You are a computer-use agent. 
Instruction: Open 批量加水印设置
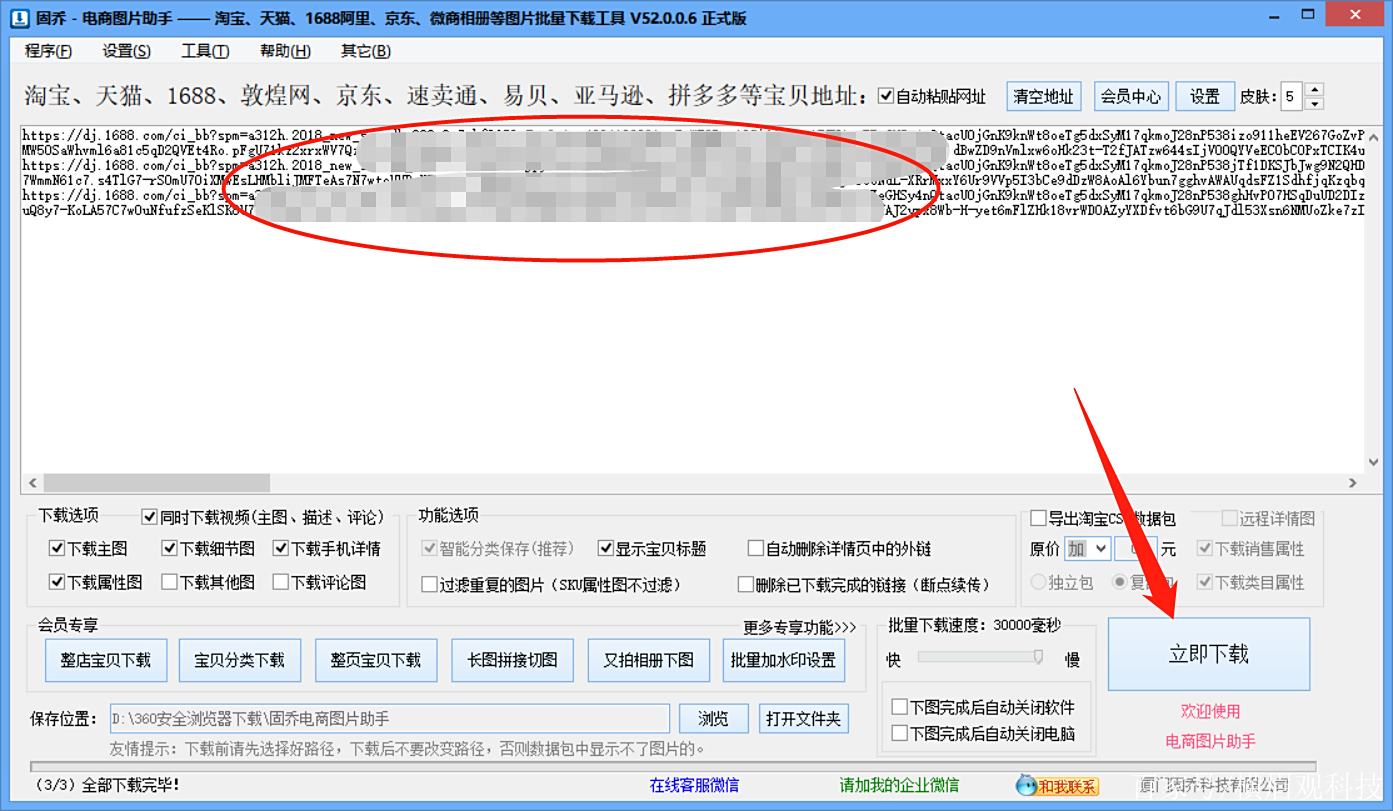click(x=783, y=660)
